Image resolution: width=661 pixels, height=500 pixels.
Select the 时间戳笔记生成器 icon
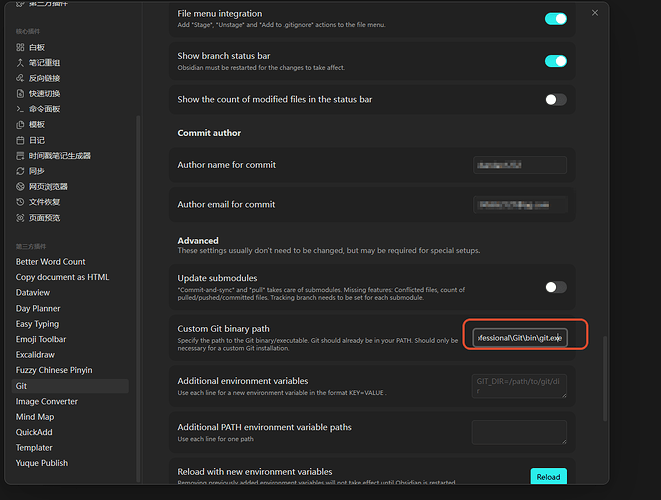coord(20,156)
